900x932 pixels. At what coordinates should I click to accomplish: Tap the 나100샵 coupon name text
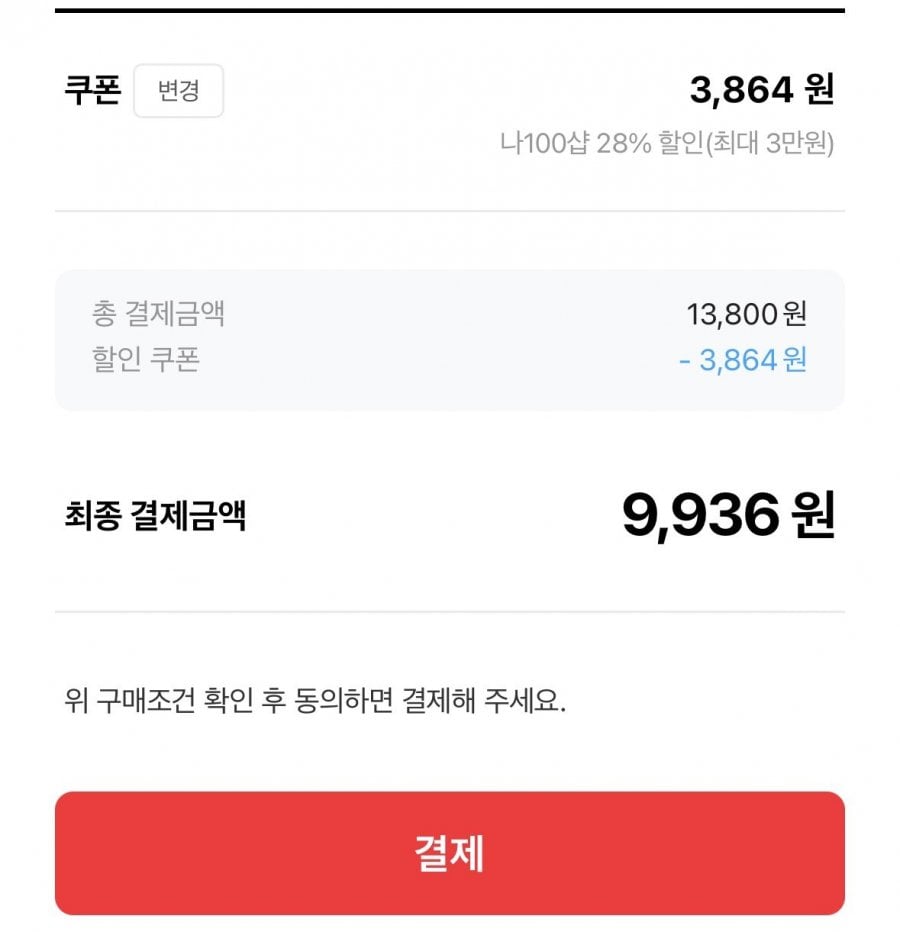click(x=545, y=143)
